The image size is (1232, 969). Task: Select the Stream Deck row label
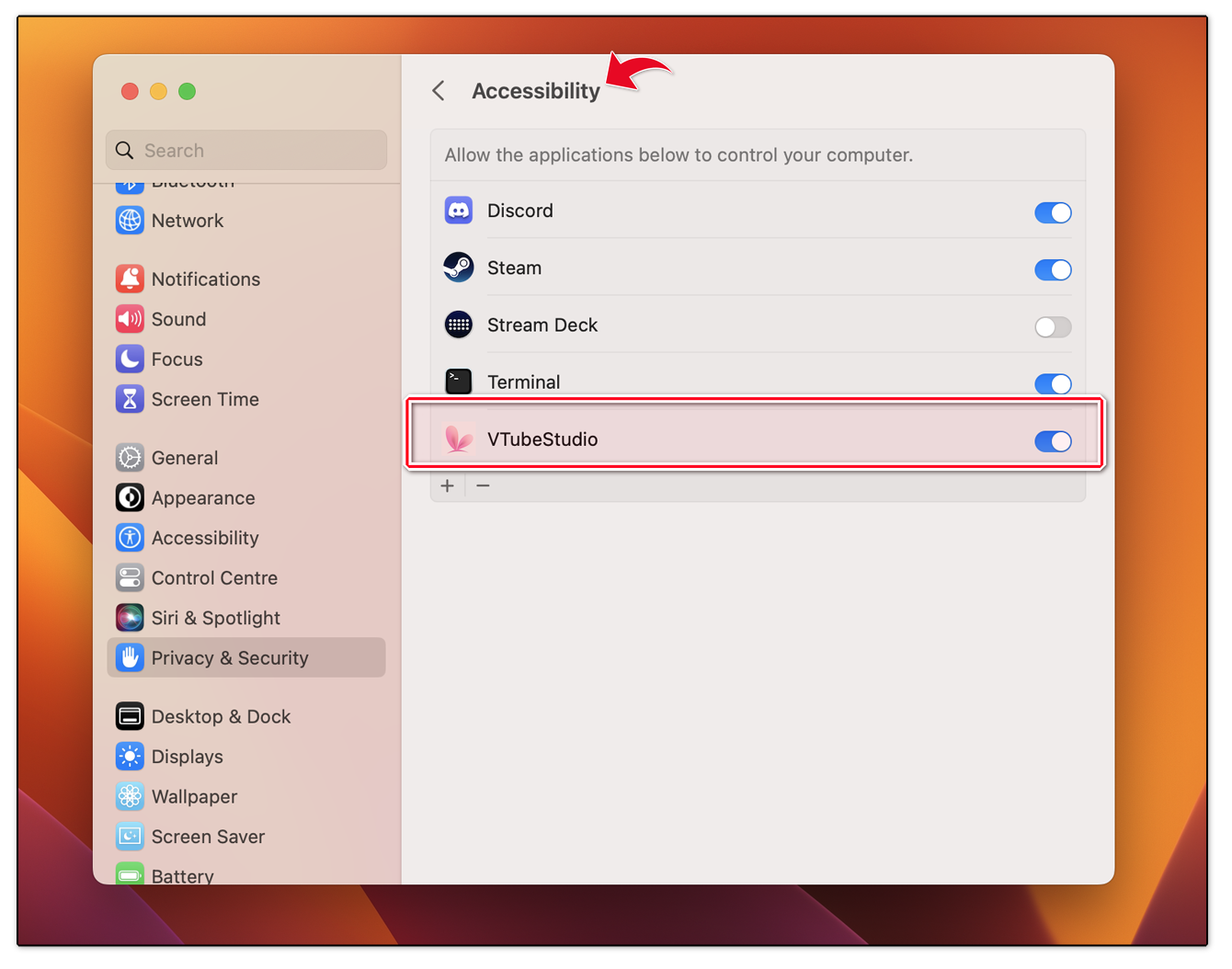click(x=542, y=325)
